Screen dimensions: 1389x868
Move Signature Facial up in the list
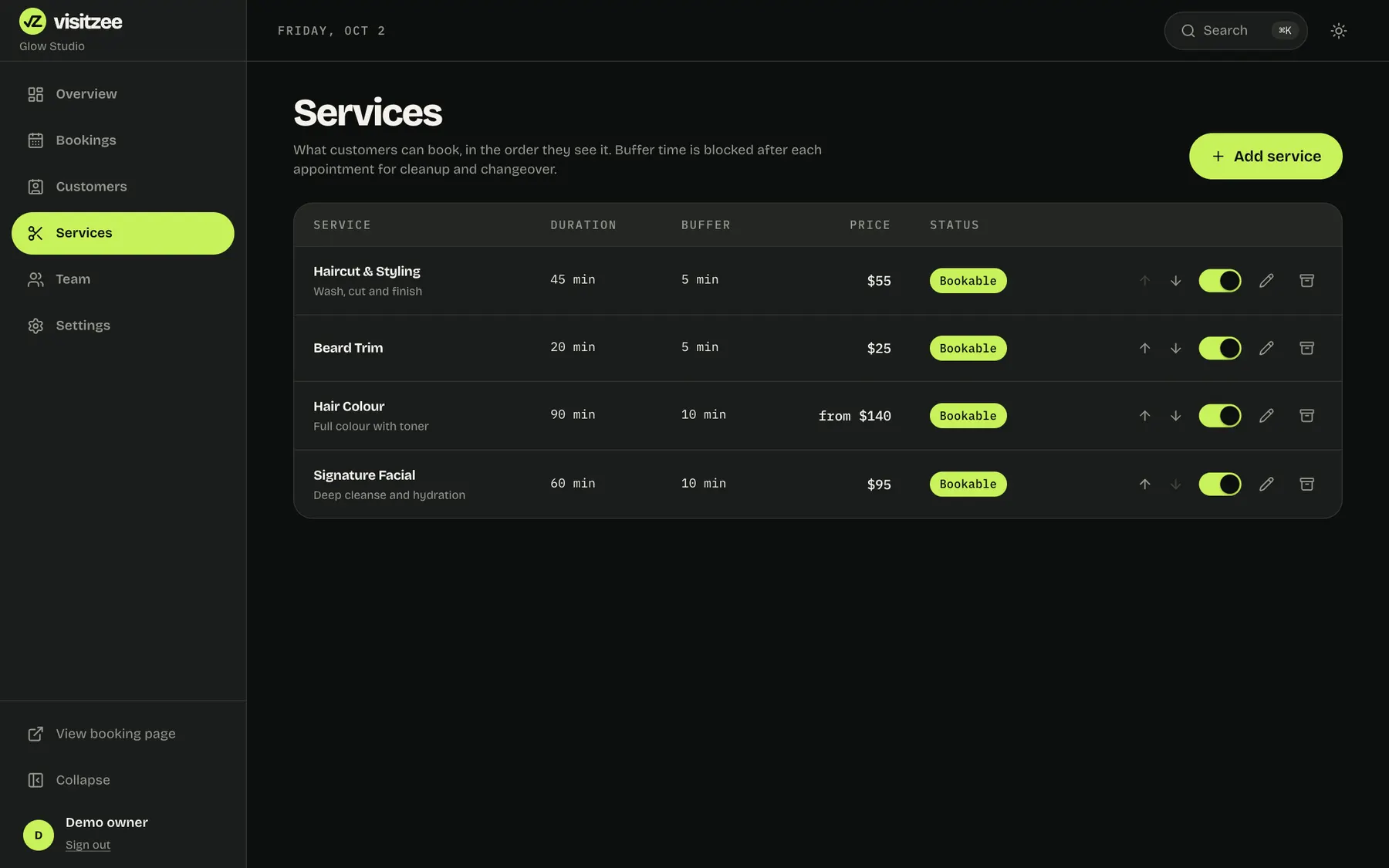tap(1144, 485)
